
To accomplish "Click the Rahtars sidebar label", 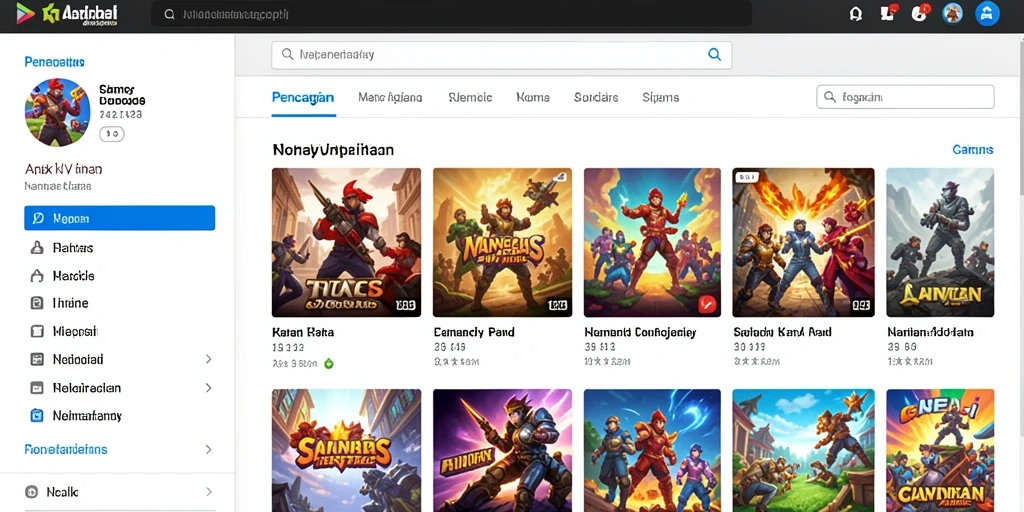I will tap(72, 248).
